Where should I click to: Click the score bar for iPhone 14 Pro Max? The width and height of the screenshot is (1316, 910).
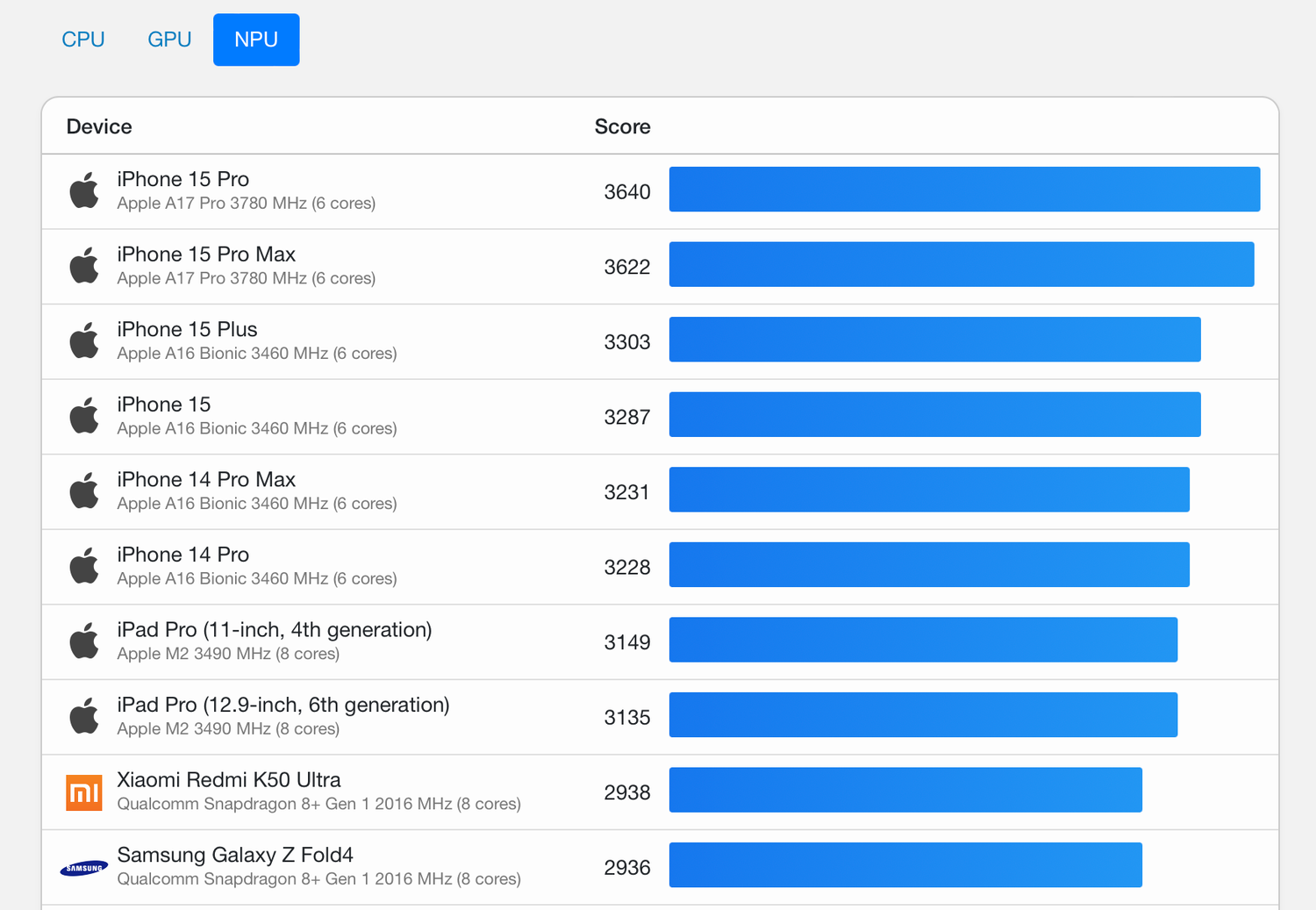pyautogui.click(x=929, y=490)
